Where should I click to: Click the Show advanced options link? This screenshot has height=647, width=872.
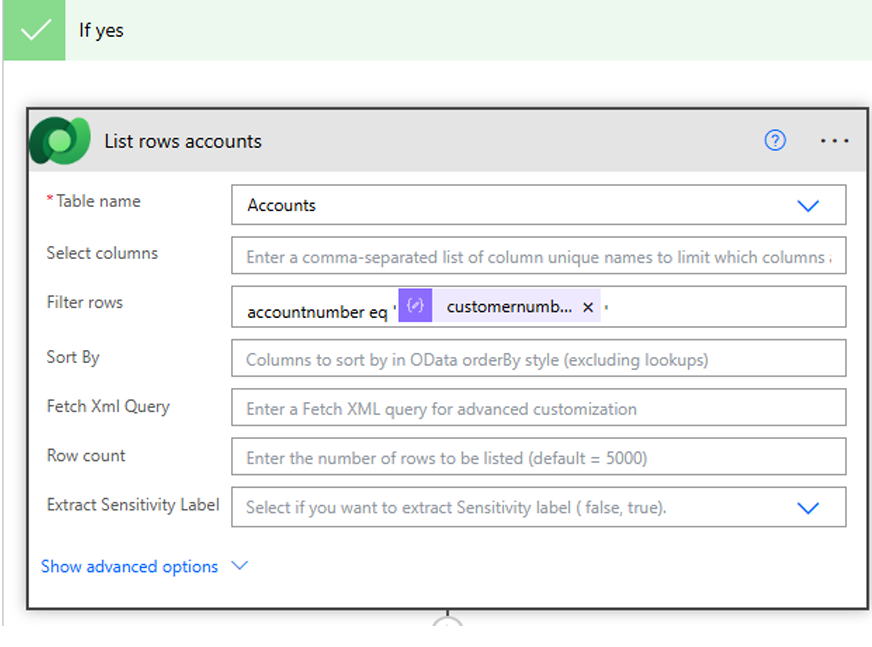click(129, 566)
